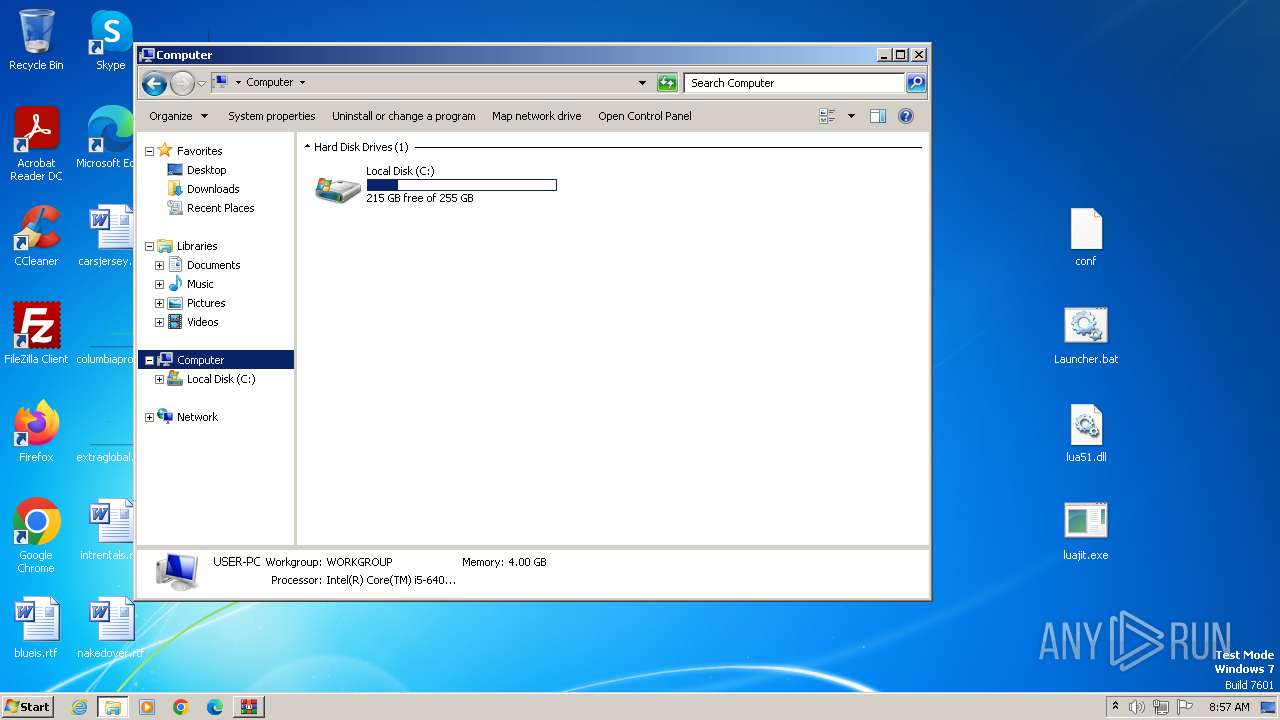
Task: Refresh the Computer window address bar
Action: [x=667, y=83]
